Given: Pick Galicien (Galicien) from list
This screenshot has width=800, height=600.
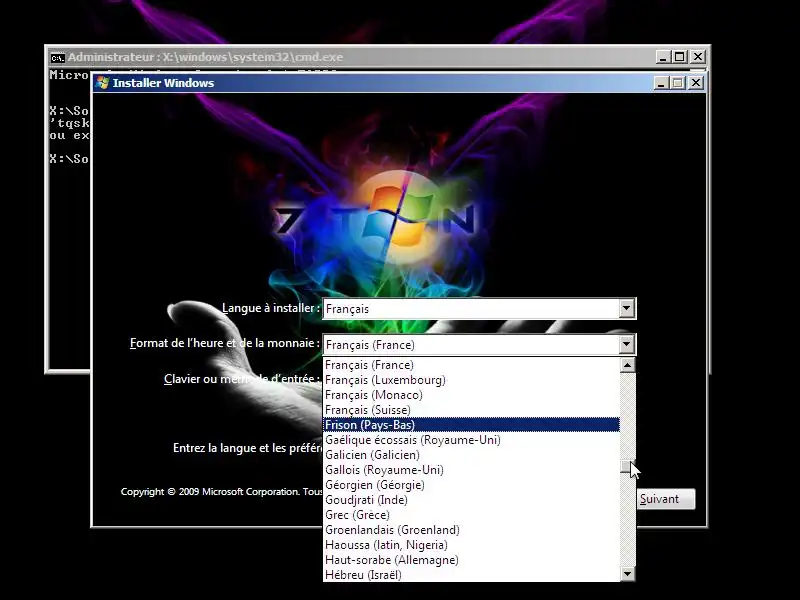Looking at the screenshot, I should 471,455.
